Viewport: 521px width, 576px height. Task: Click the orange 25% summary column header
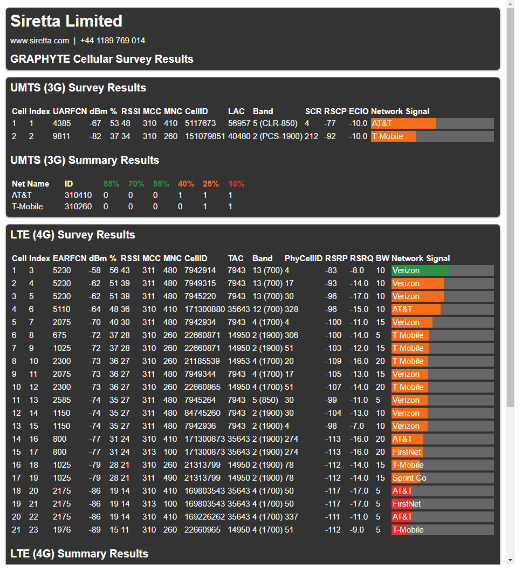pyautogui.click(x=211, y=184)
